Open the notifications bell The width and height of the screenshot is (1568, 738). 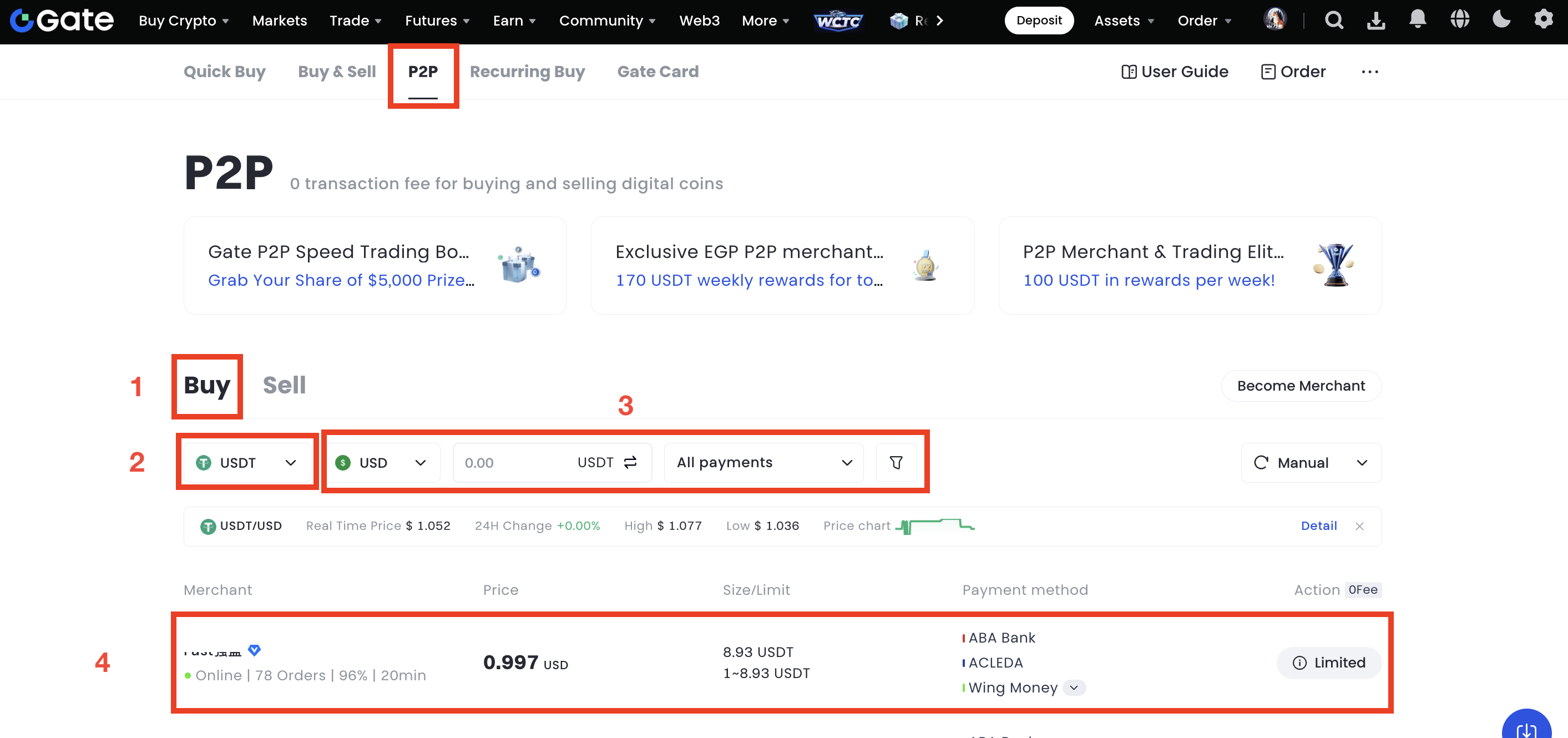(x=1418, y=20)
